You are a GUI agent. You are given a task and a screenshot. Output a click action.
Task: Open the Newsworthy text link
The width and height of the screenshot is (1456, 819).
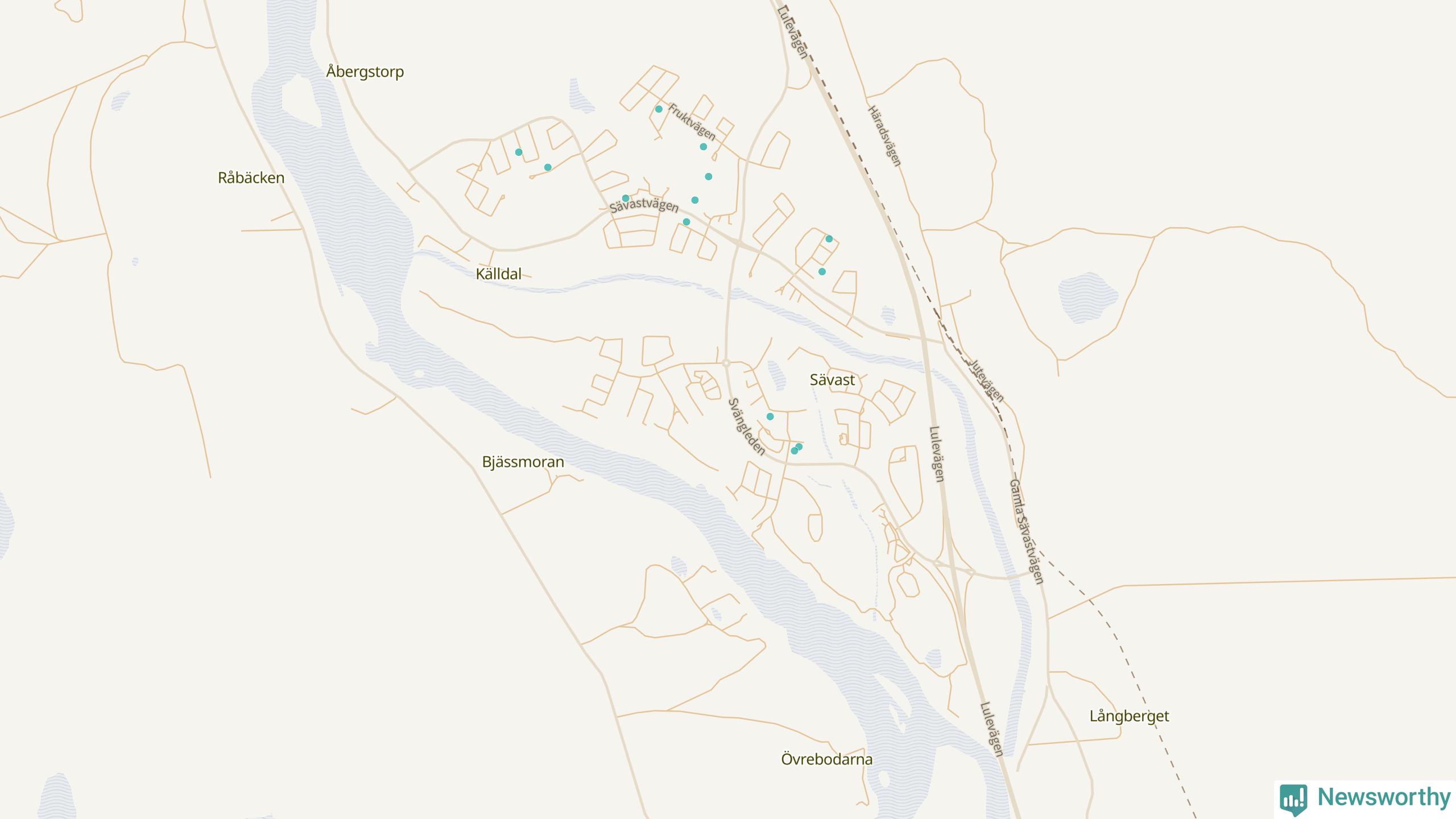[x=1384, y=797]
